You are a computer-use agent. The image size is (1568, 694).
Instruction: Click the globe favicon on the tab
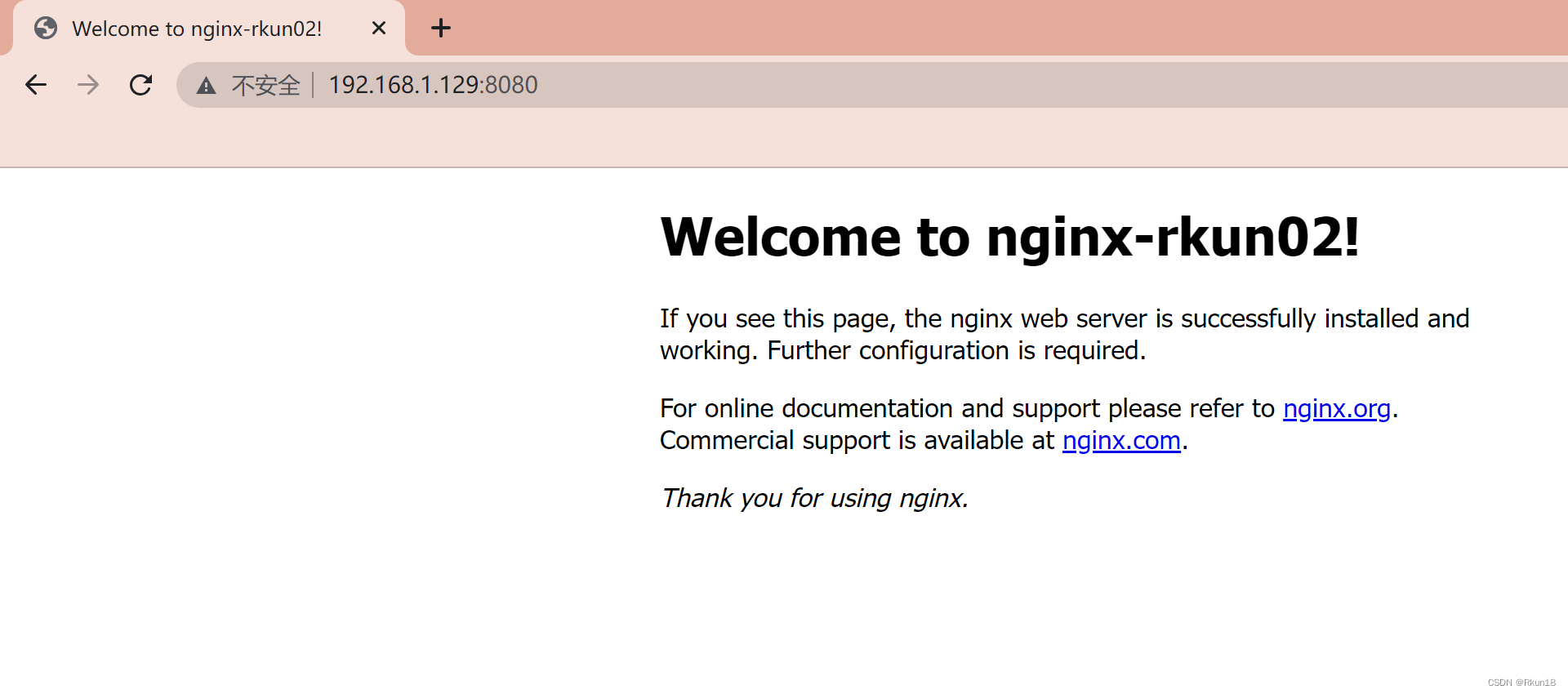(x=46, y=29)
